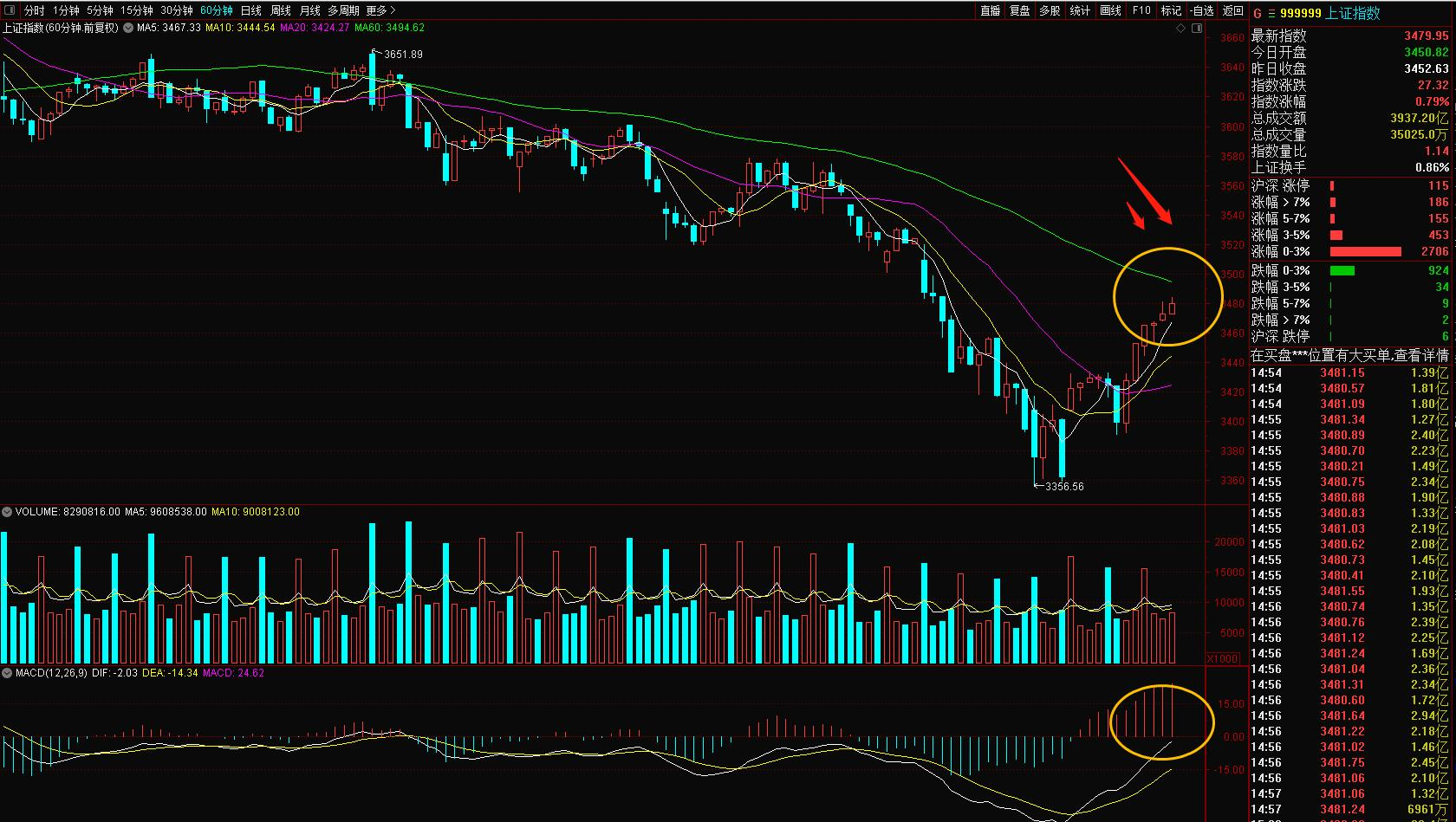1456x822 pixels.
Task: Click the red G icon beside 999999
Action: click(x=1258, y=13)
